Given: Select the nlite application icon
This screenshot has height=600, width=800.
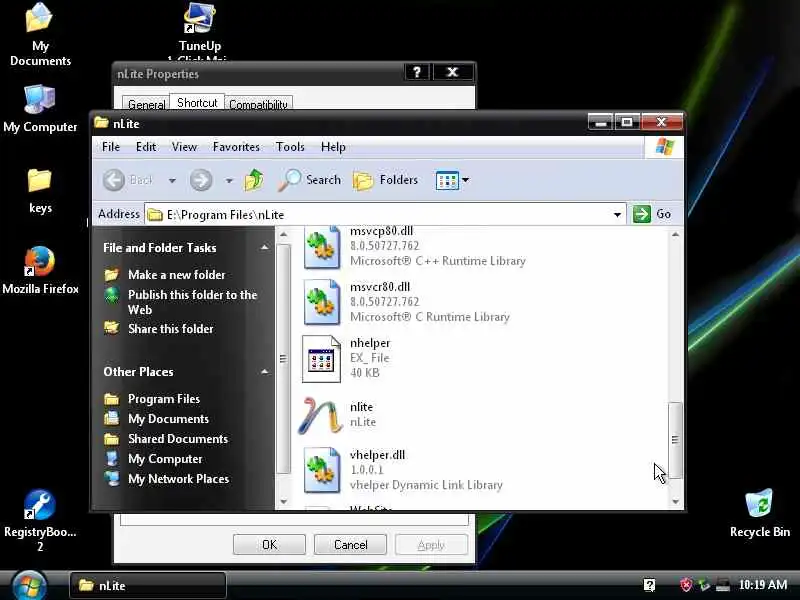Looking at the screenshot, I should pos(320,415).
